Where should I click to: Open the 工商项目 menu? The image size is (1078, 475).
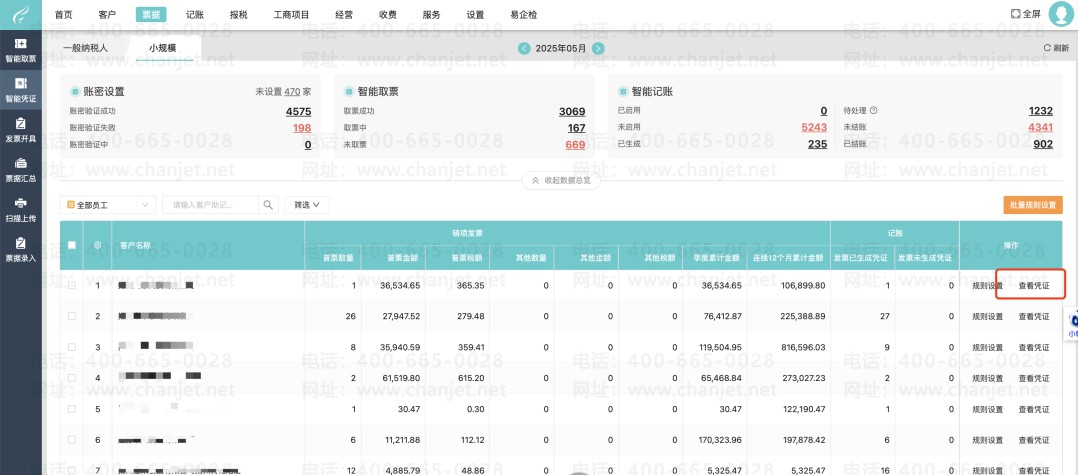[x=292, y=14]
